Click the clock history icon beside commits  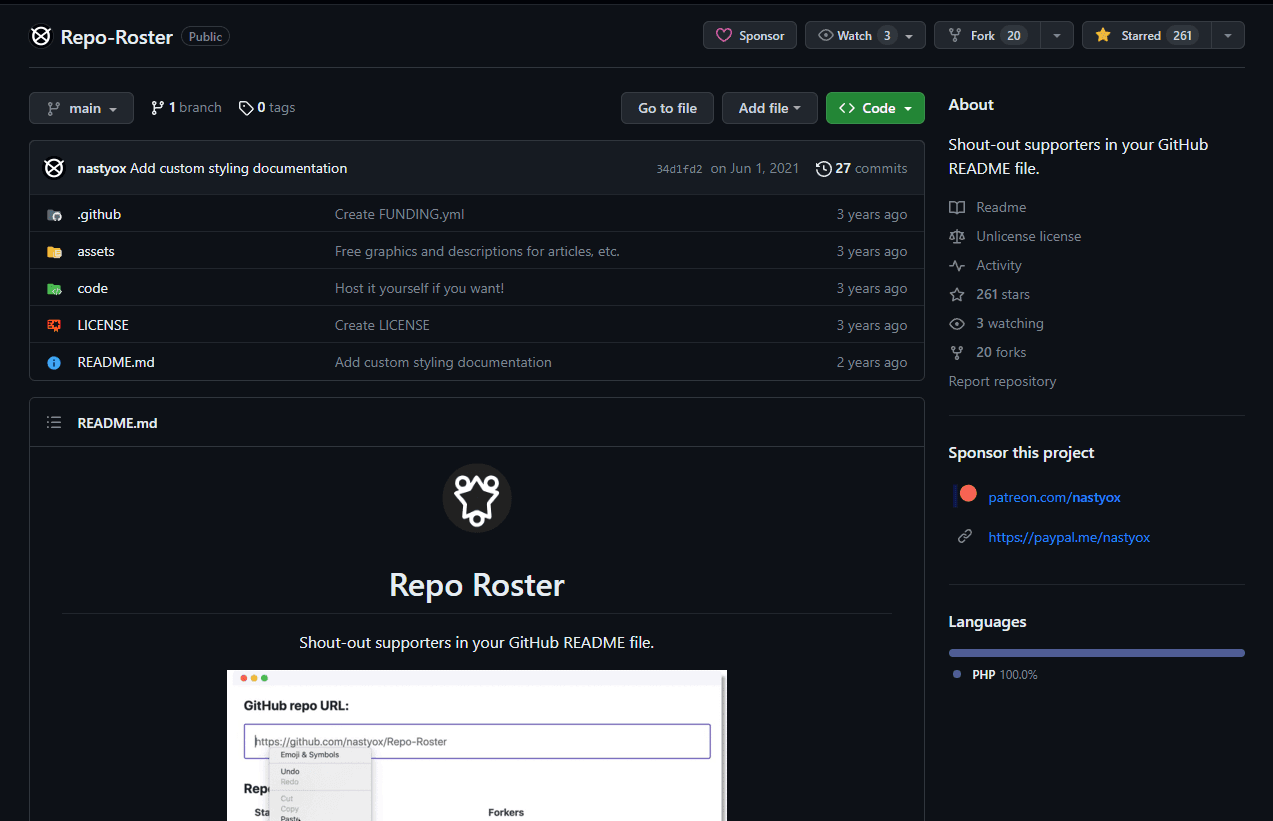(x=824, y=168)
